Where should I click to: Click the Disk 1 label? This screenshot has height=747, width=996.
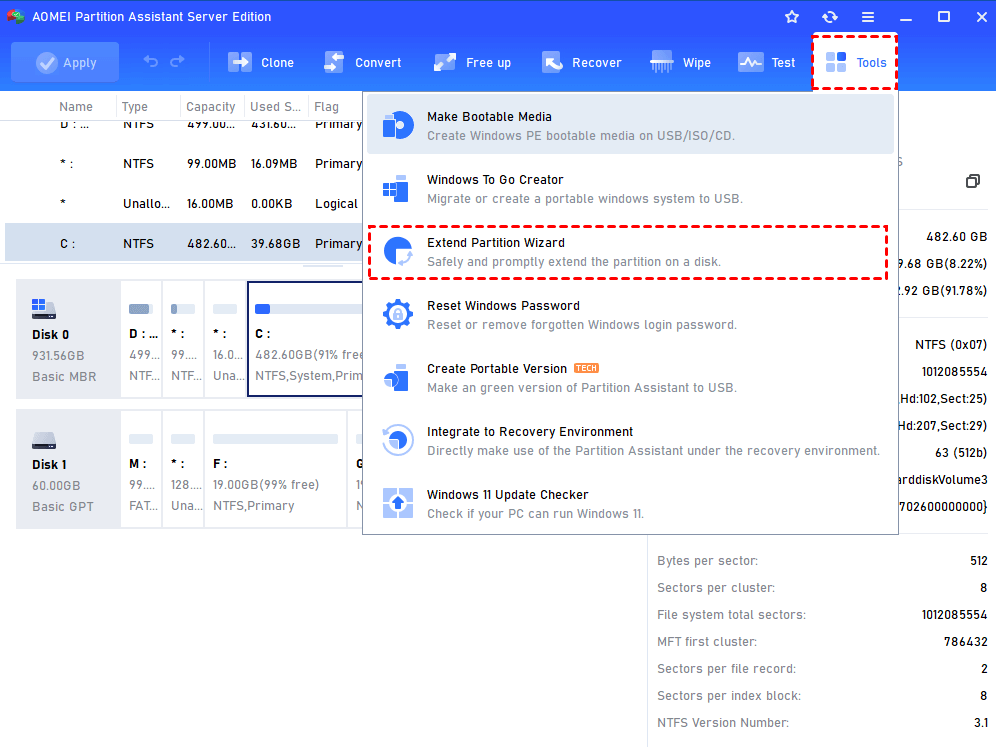50,465
